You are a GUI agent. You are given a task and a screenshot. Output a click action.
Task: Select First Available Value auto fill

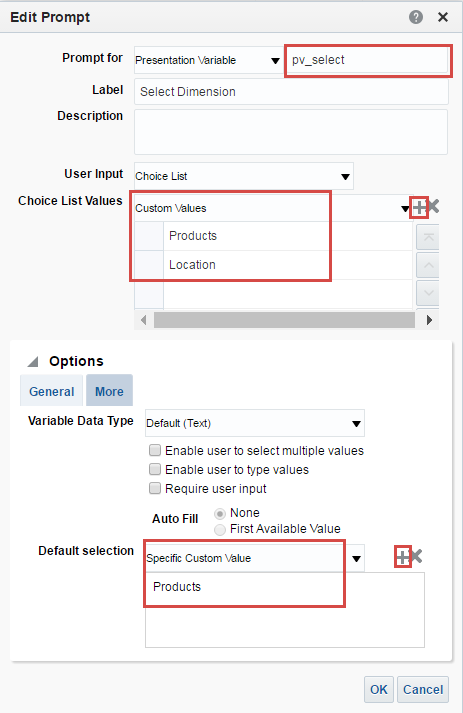coord(220,530)
